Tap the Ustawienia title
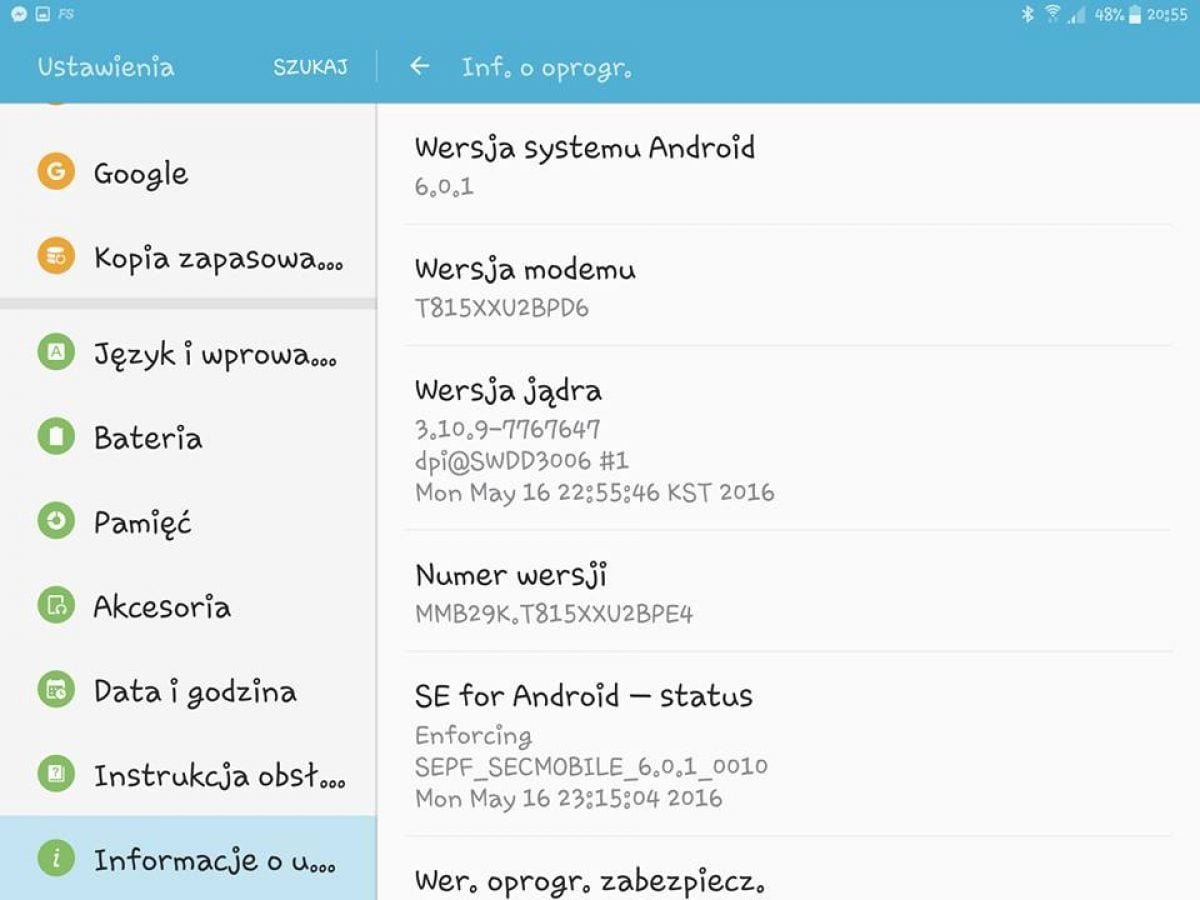Viewport: 1200px width, 900px height. [x=106, y=67]
